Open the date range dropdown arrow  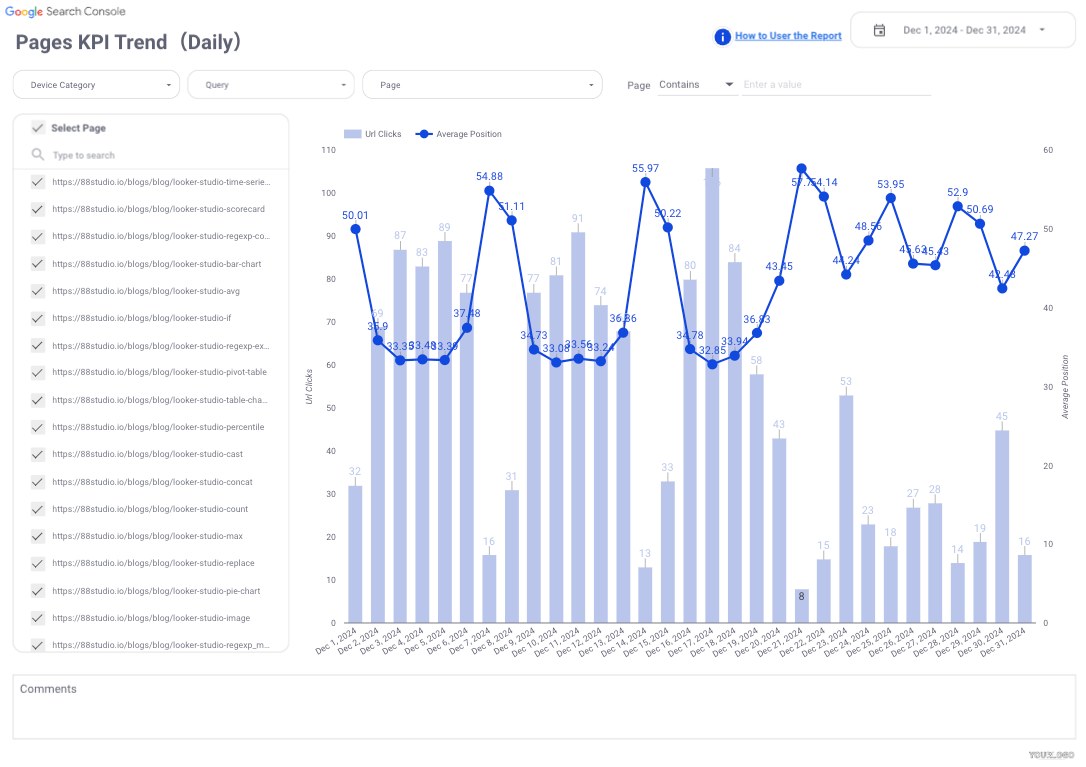1042,30
